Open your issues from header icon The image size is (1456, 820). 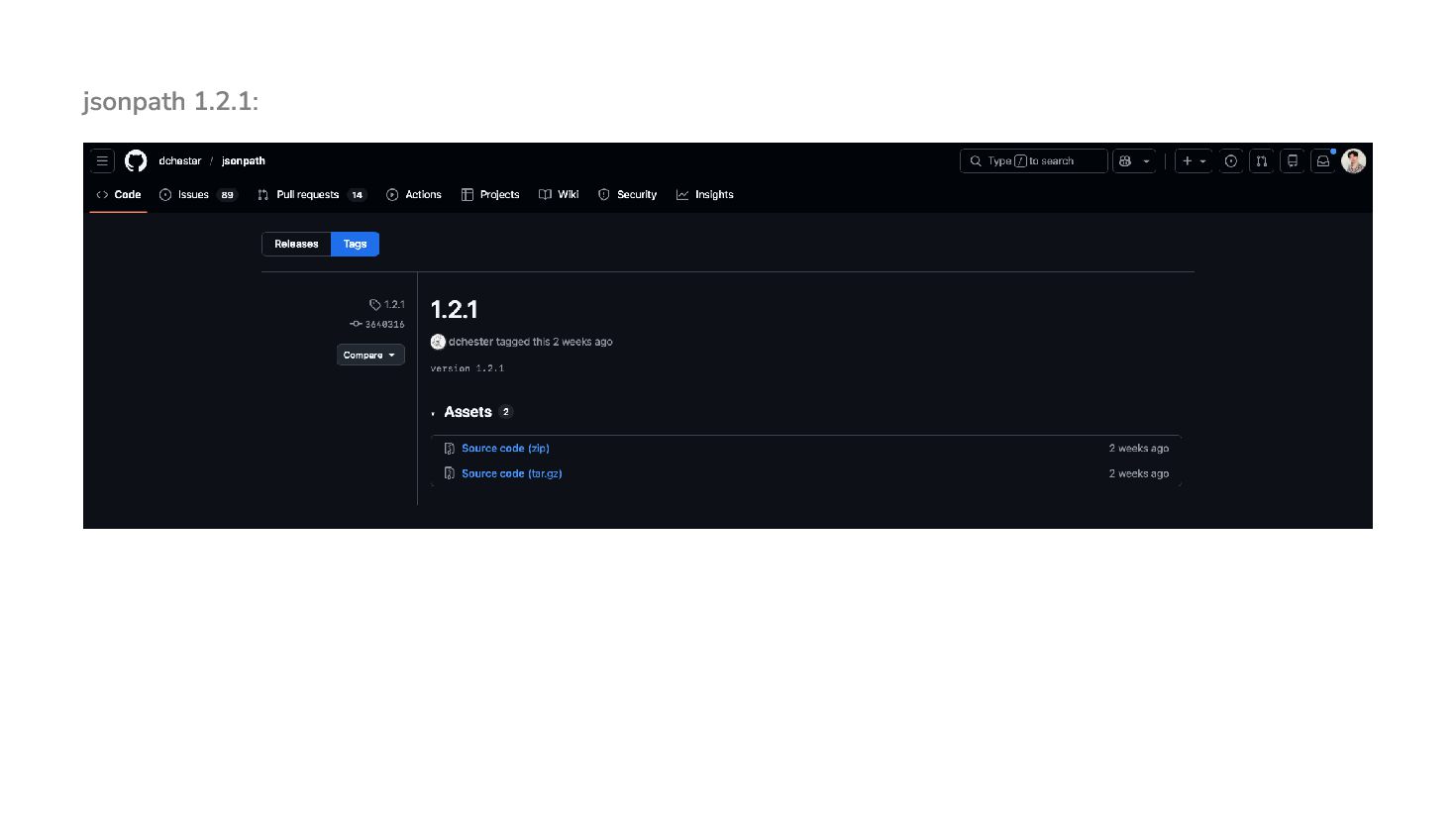coord(1231,160)
